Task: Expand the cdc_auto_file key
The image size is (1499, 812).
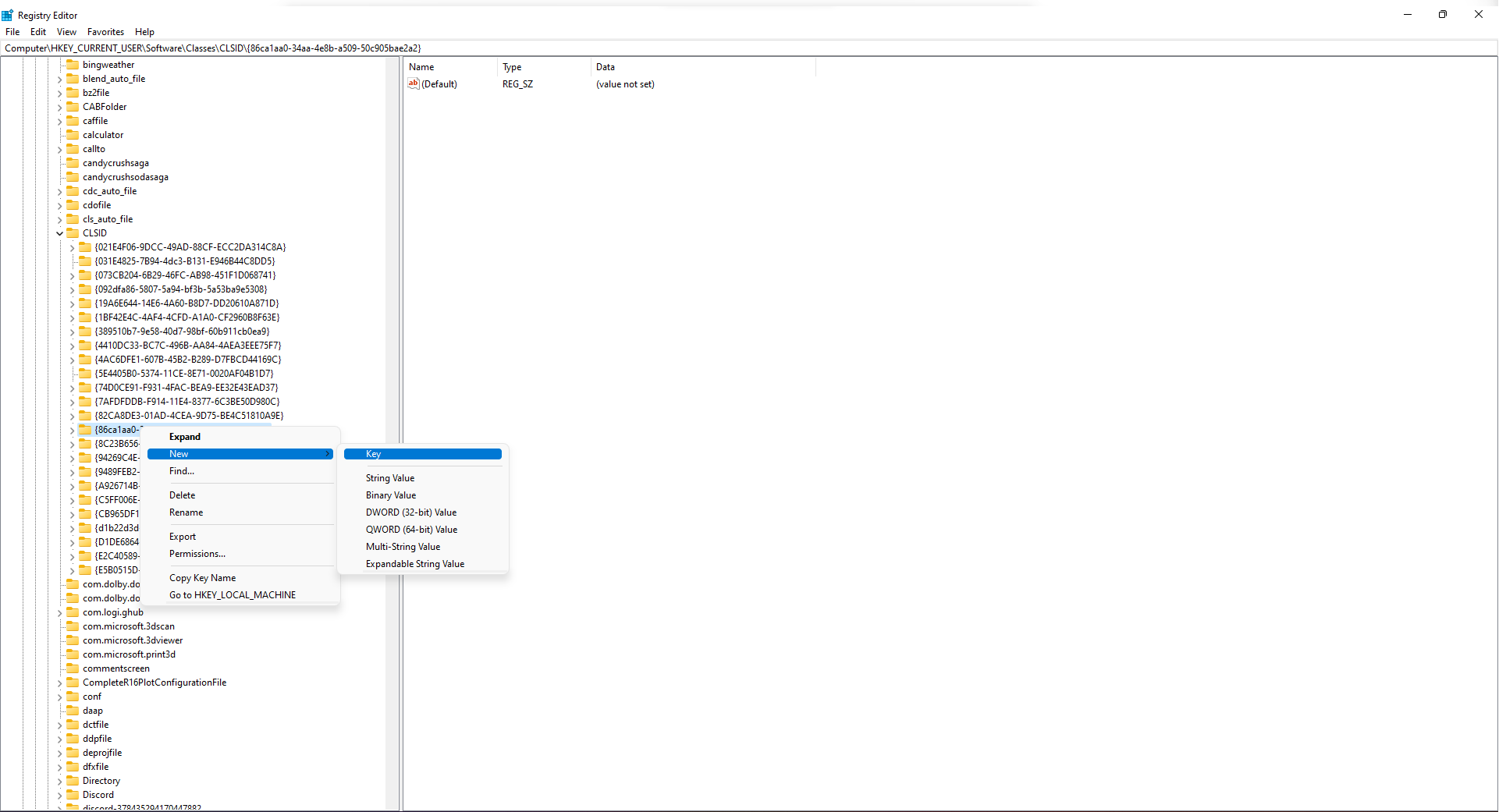Action: 59,191
